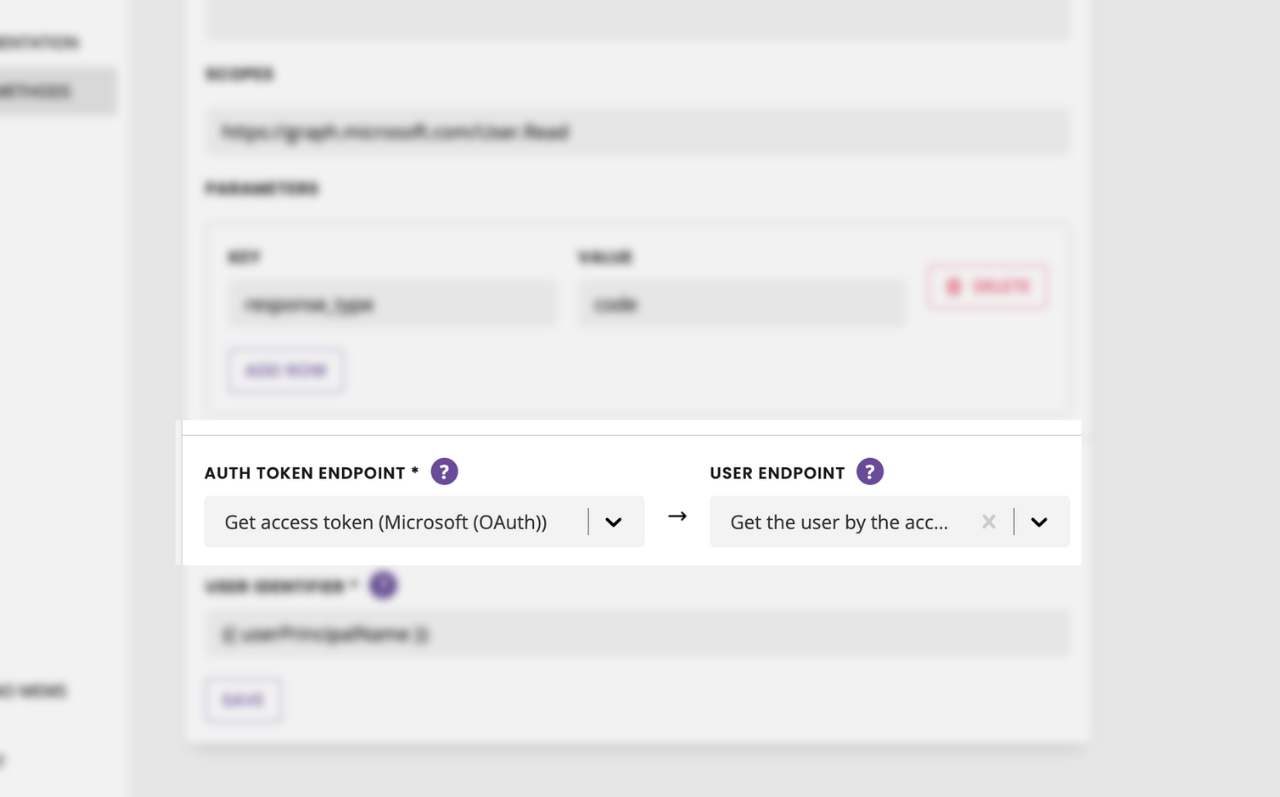Click the arrow icon between the endpoints
This screenshot has height=797, width=1280.
pos(677,516)
